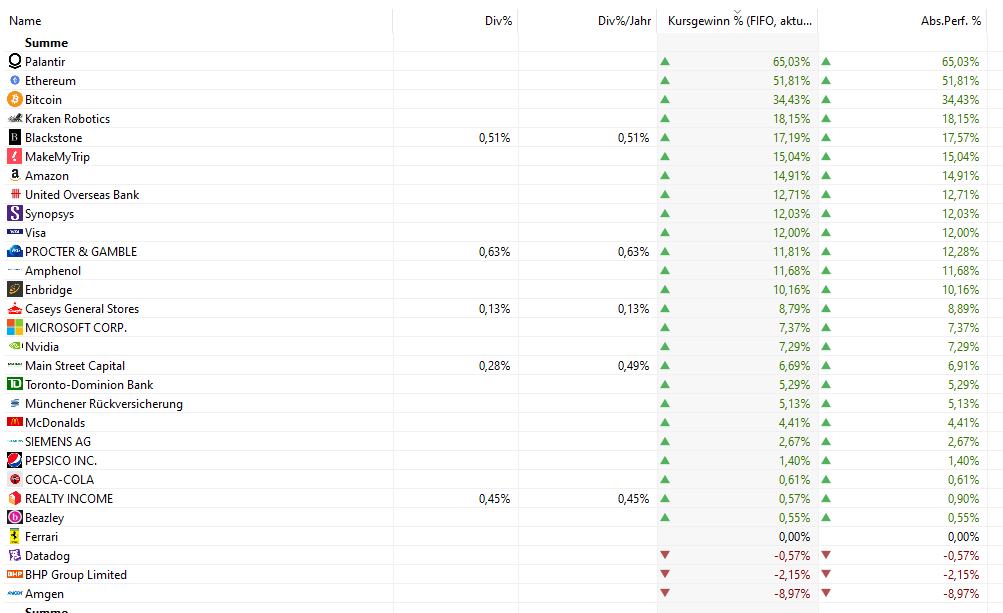The height and width of the screenshot is (613, 1003).
Task: Click red down arrow in Amgen Abs.Perf.
Action: pyautogui.click(x=826, y=593)
